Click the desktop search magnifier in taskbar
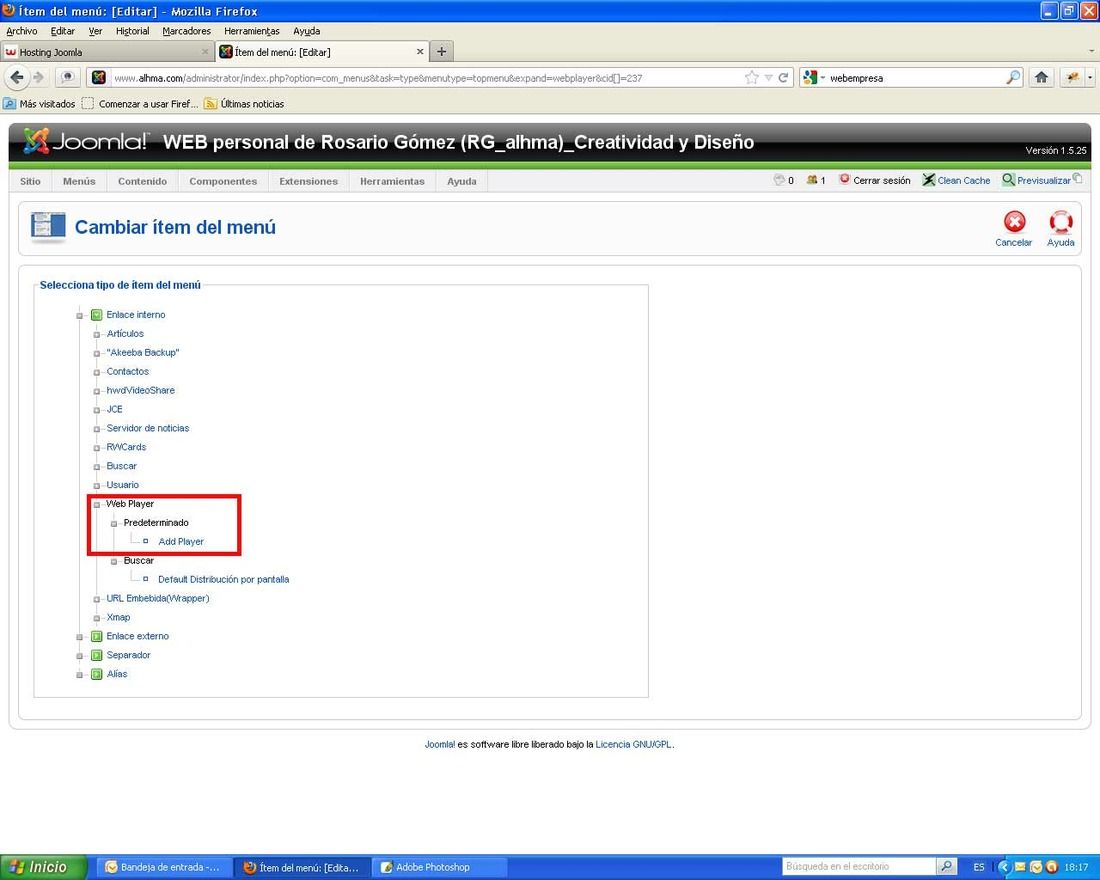 click(946, 866)
